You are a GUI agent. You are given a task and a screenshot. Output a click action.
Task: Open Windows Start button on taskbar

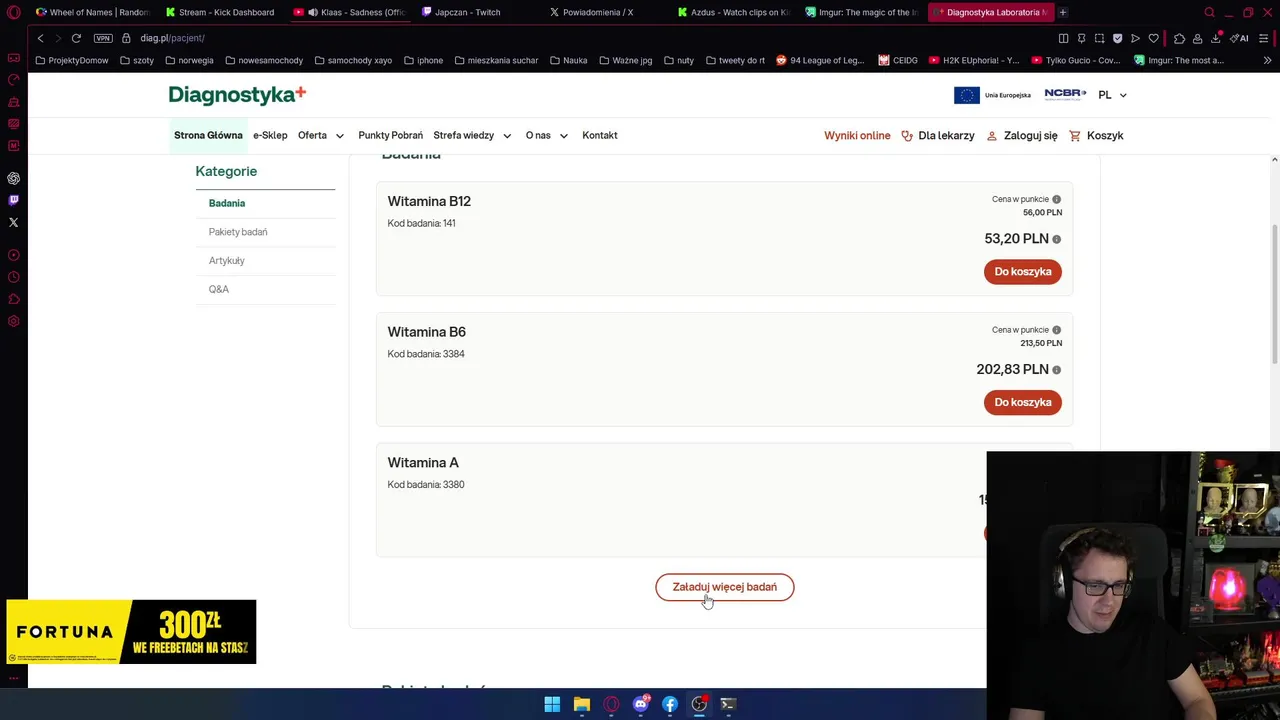(552, 704)
